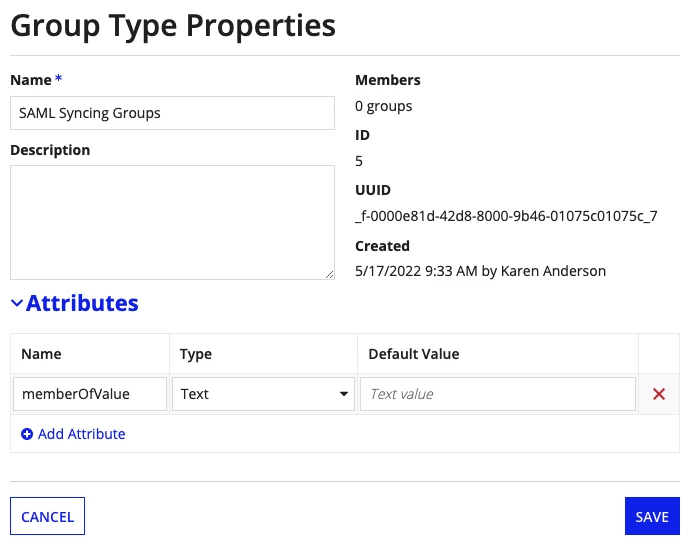
Task: Click the Group Type Properties title
Action: point(173,26)
